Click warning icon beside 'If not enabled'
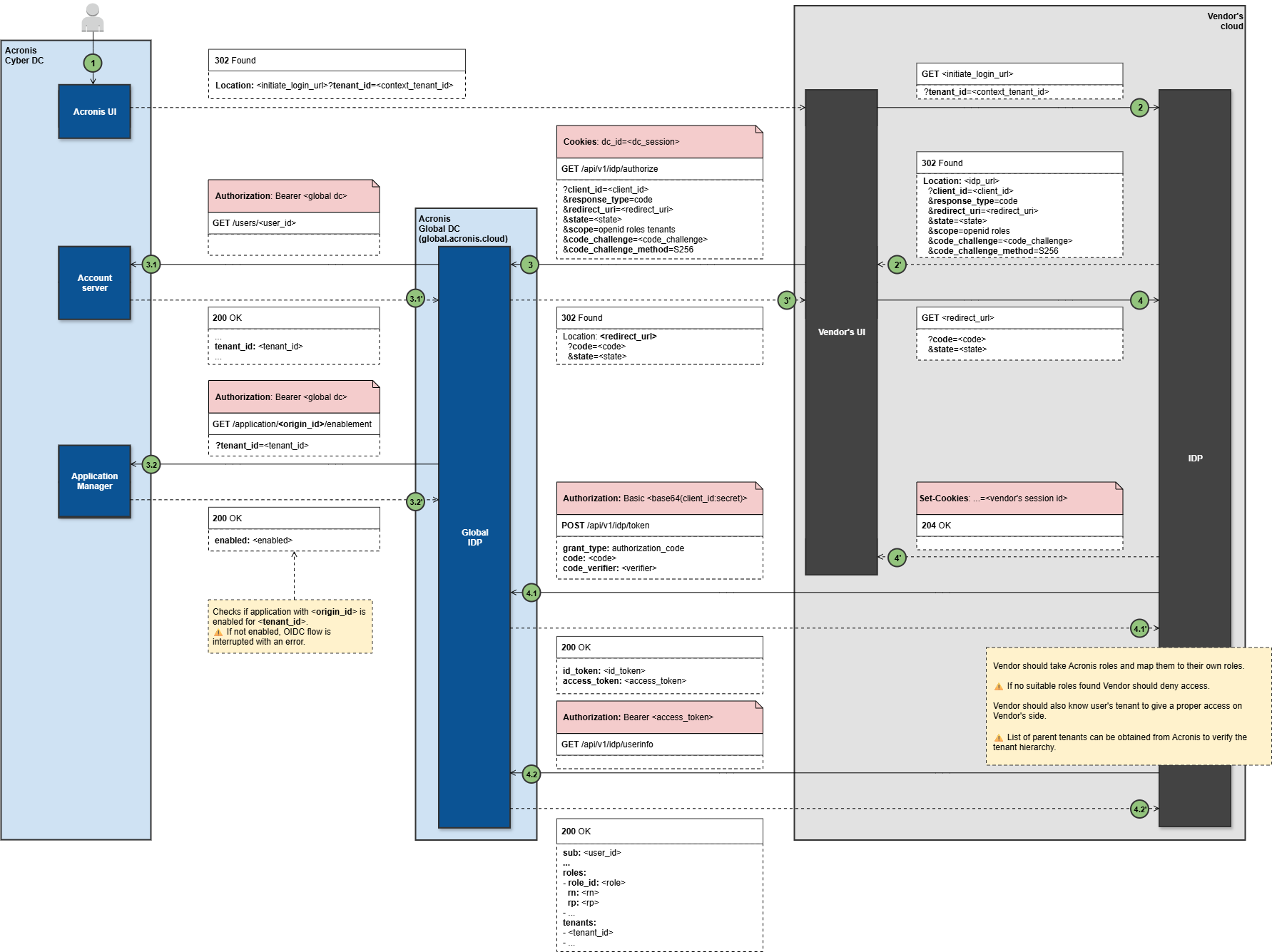1272x952 pixels. click(218, 632)
